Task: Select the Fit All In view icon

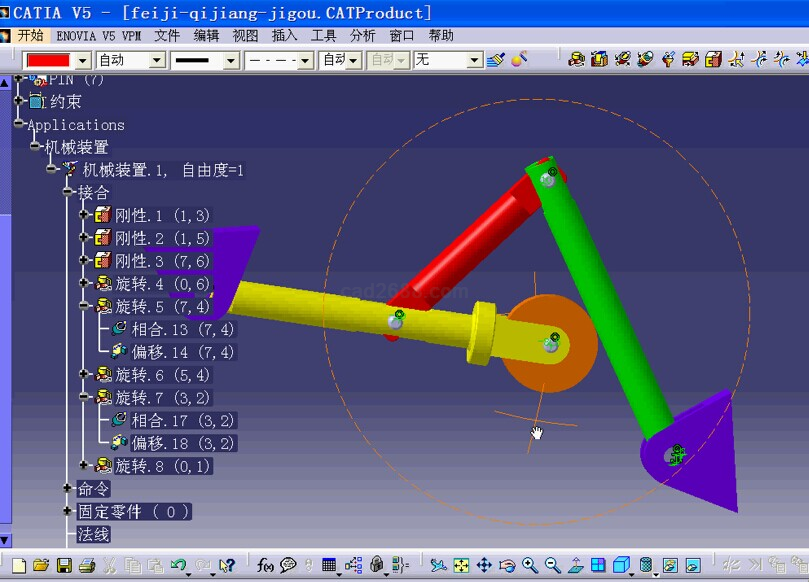Action: (461, 566)
